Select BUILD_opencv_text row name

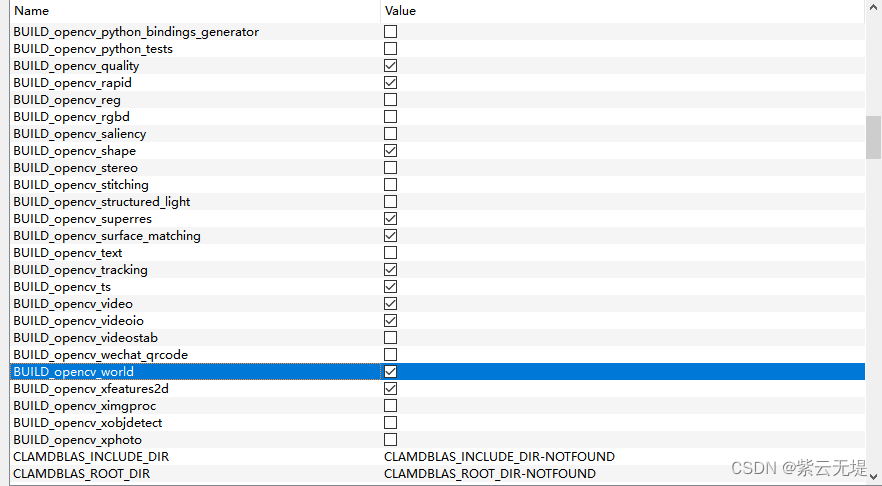tap(68, 253)
